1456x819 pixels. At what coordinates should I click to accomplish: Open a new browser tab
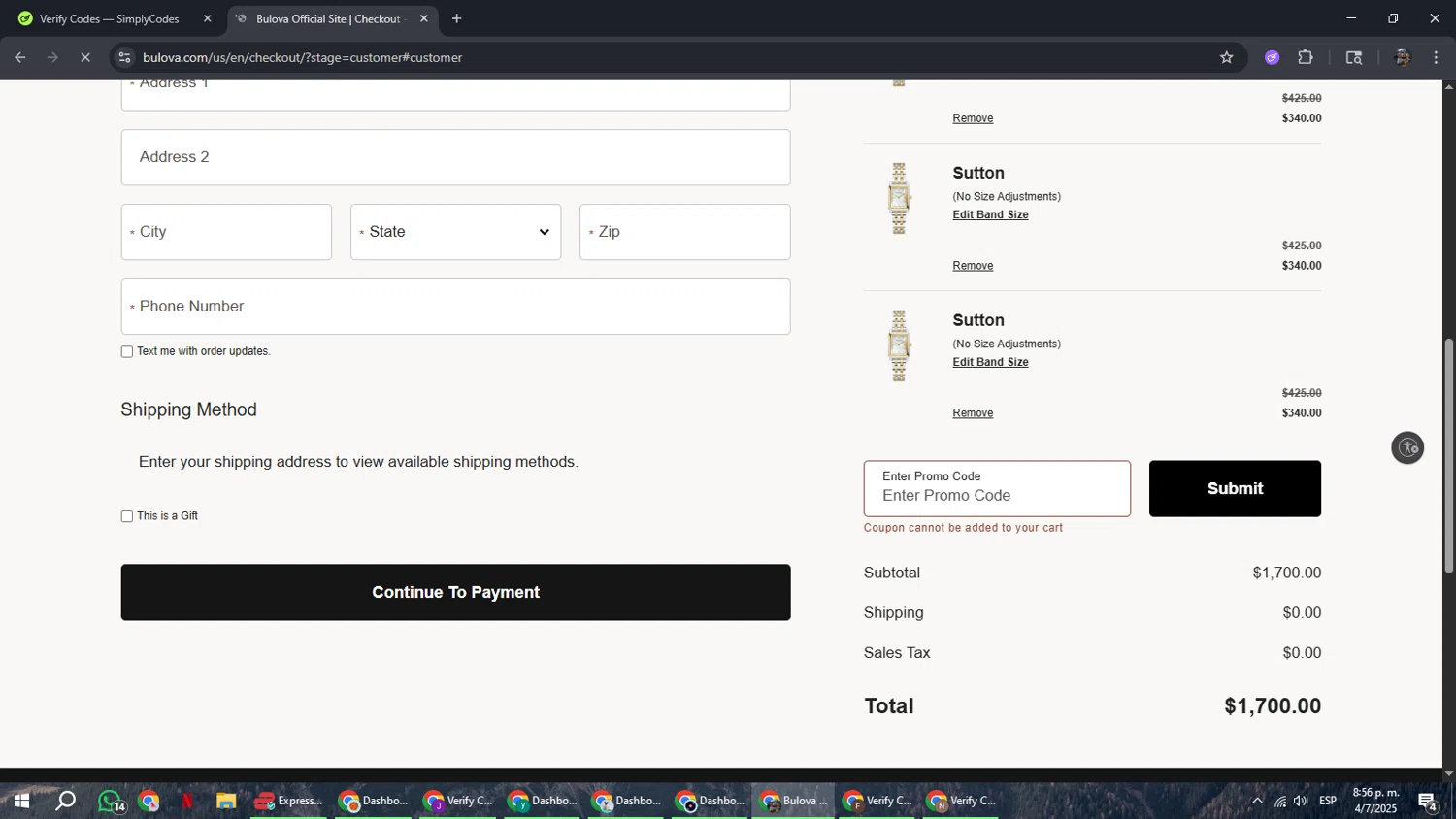[456, 18]
